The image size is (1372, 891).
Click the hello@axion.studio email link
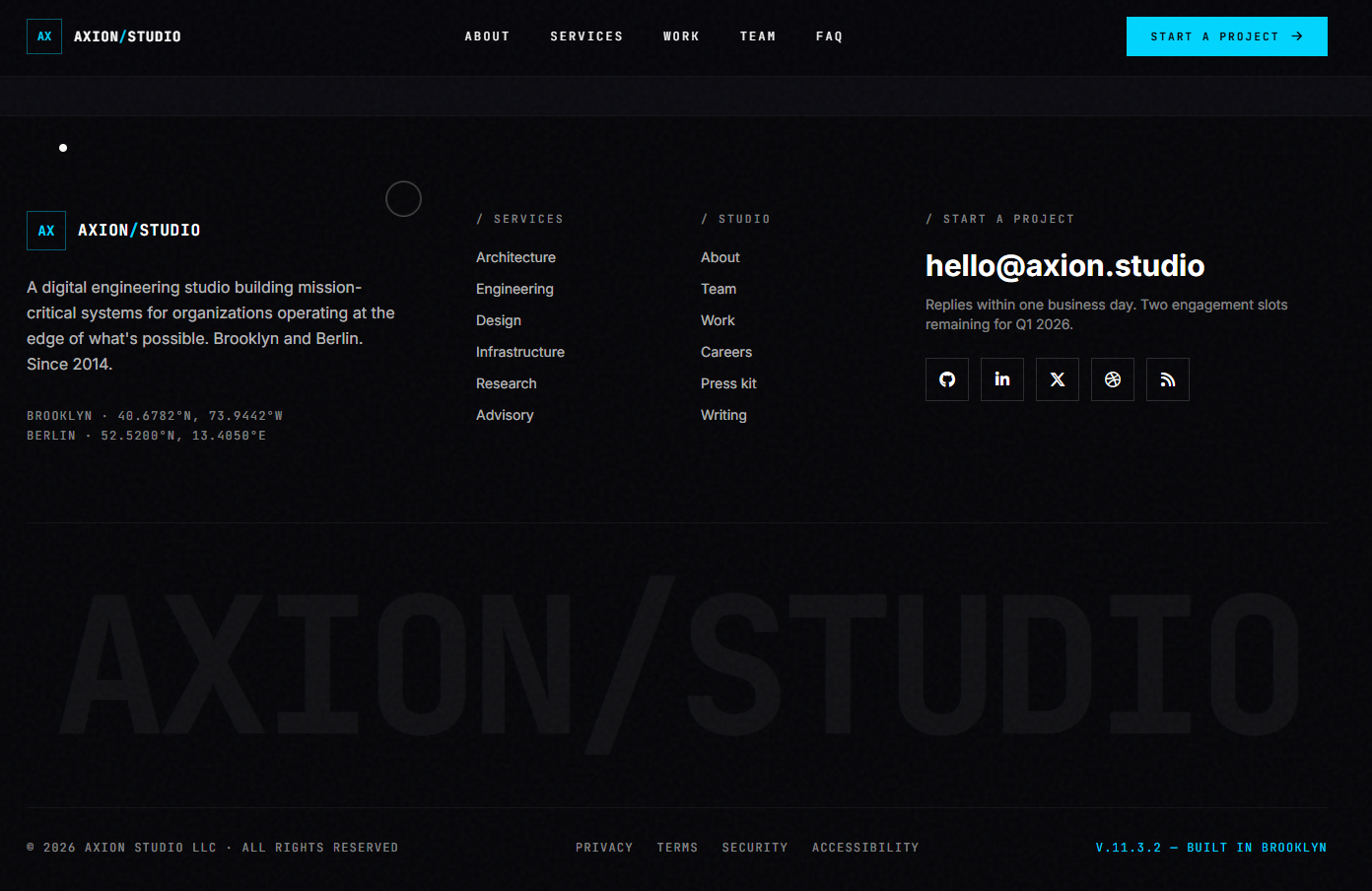tap(1064, 266)
